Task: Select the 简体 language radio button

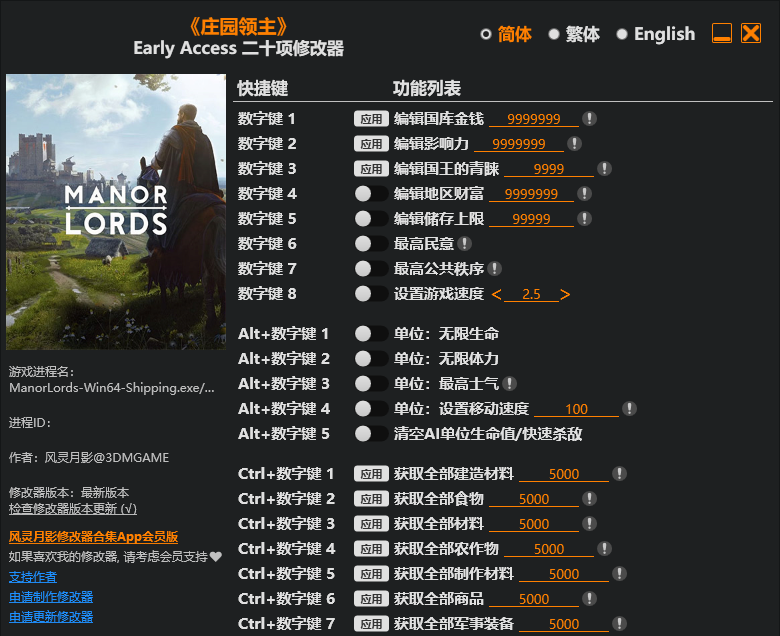Action: (x=486, y=34)
